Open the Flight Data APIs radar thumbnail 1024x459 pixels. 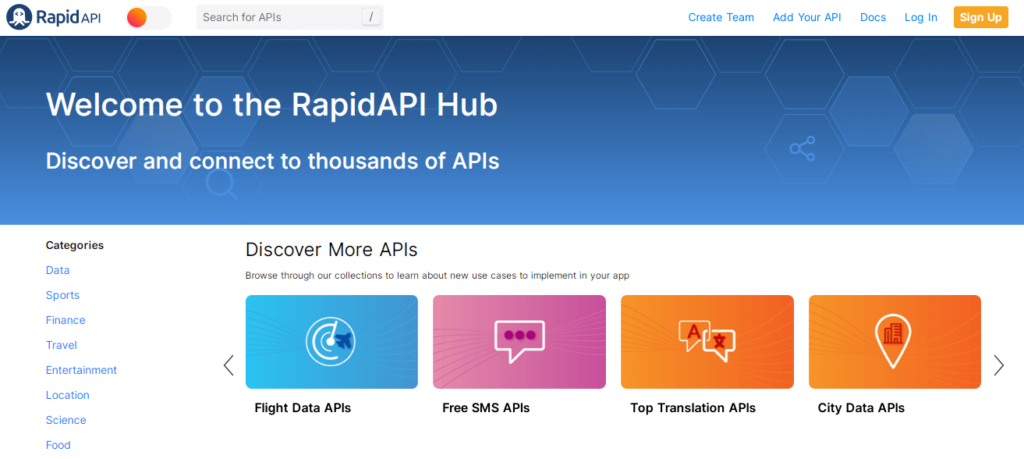332,342
